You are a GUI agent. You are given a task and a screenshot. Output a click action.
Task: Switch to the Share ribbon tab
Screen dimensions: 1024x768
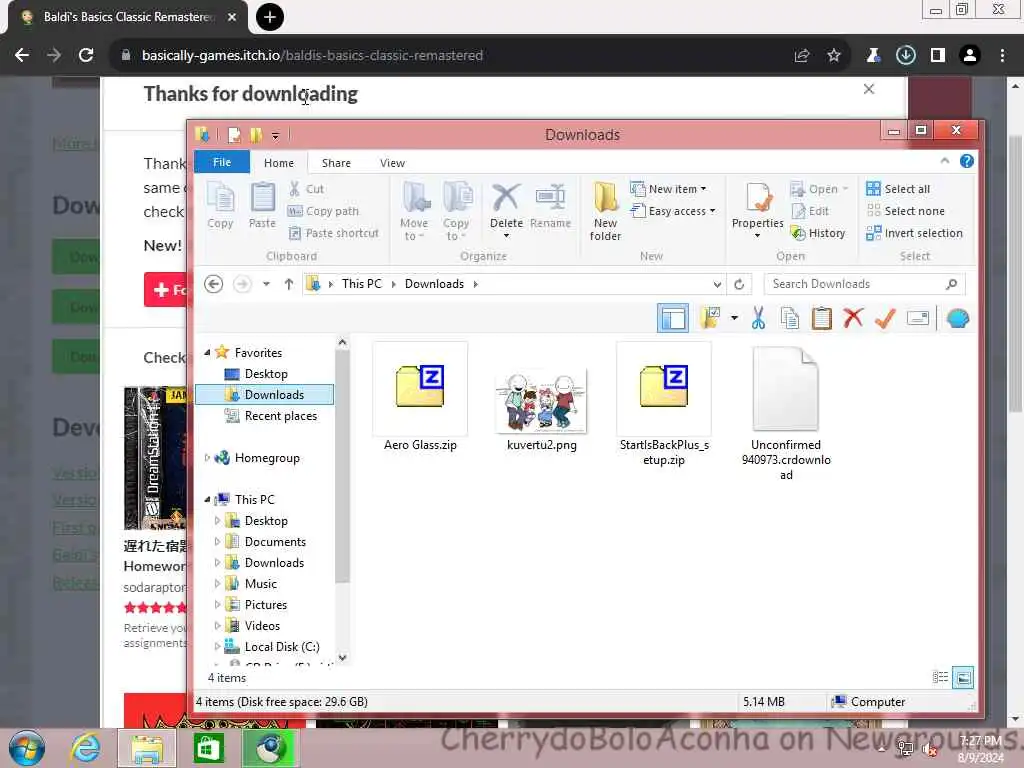coord(336,163)
